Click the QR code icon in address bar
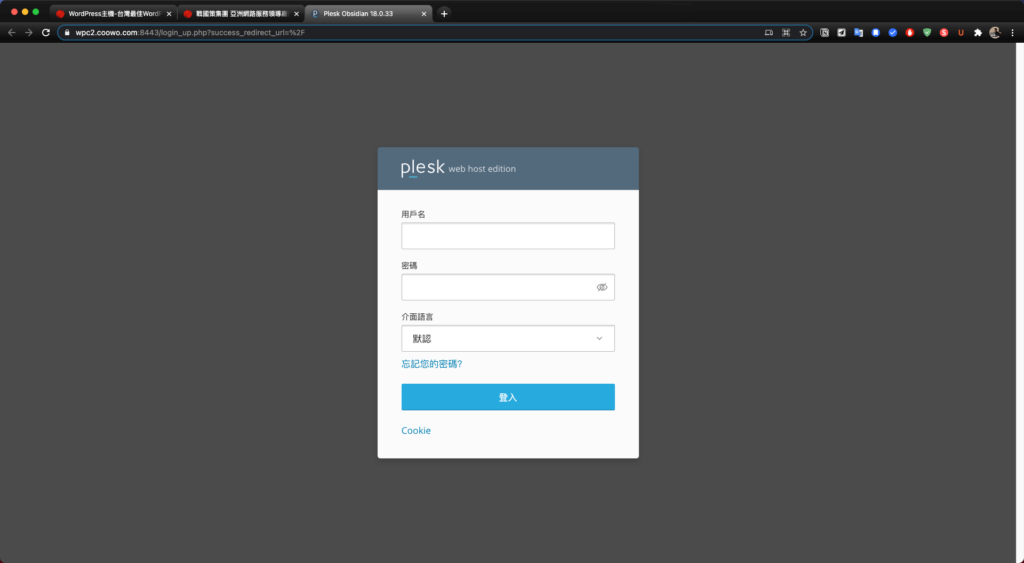This screenshot has width=1024, height=563. coord(786,33)
